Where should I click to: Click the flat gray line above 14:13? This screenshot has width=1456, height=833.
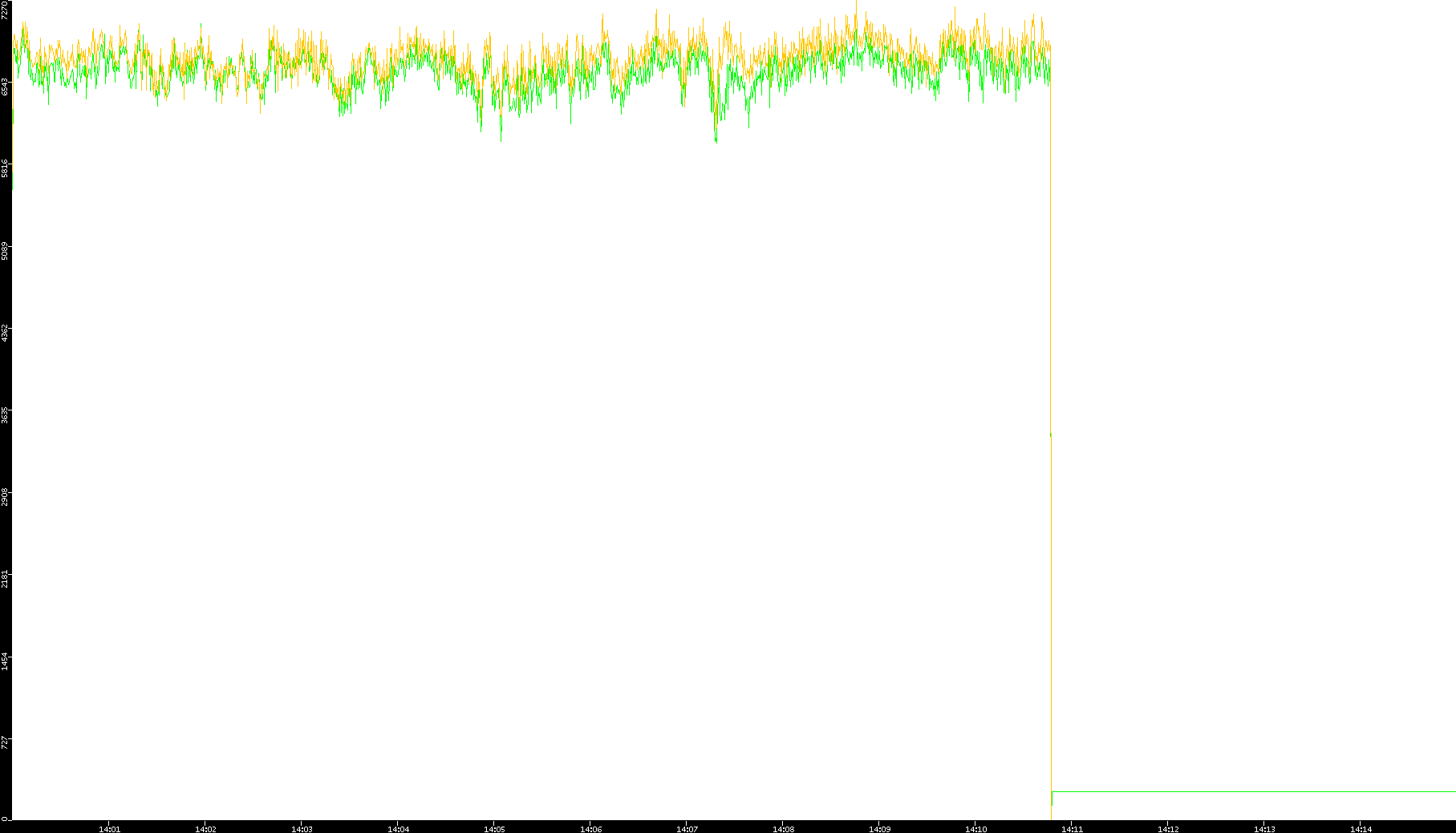[x=1264, y=792]
